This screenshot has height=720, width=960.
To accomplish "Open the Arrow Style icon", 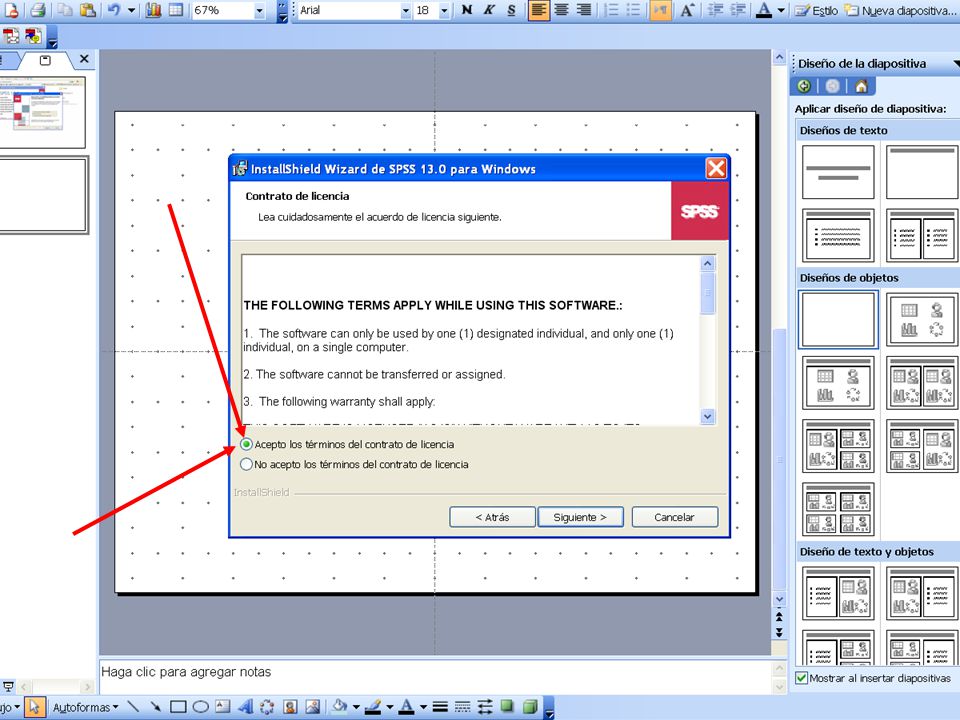I will coord(485,707).
